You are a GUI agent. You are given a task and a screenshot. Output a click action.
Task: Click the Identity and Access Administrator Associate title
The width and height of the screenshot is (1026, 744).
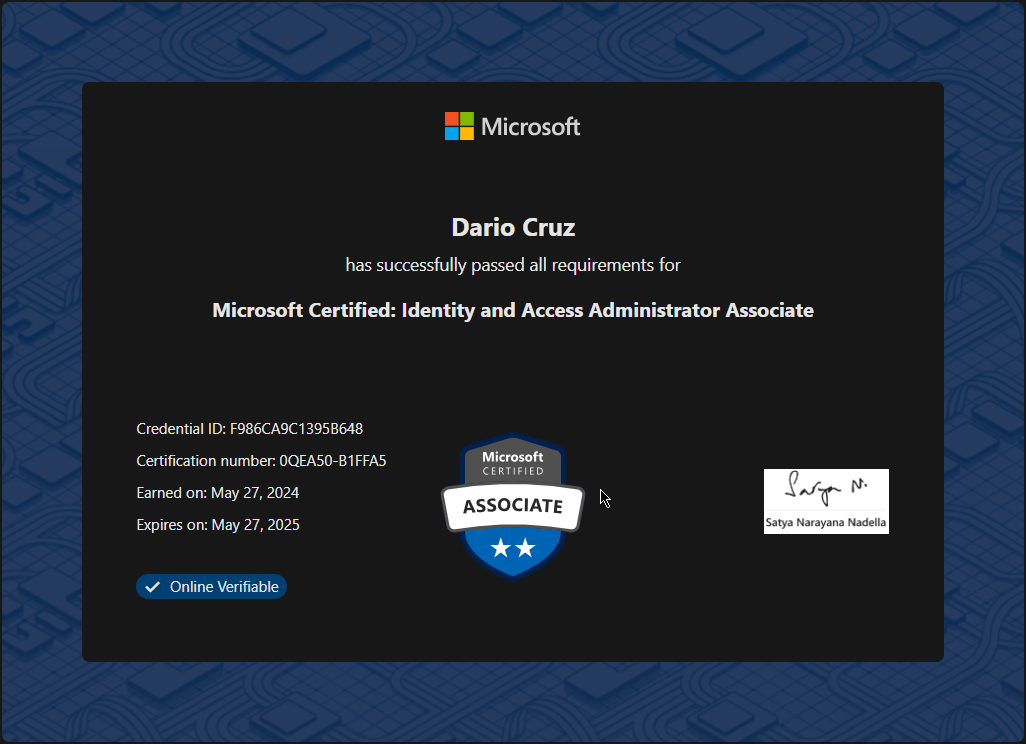(513, 310)
